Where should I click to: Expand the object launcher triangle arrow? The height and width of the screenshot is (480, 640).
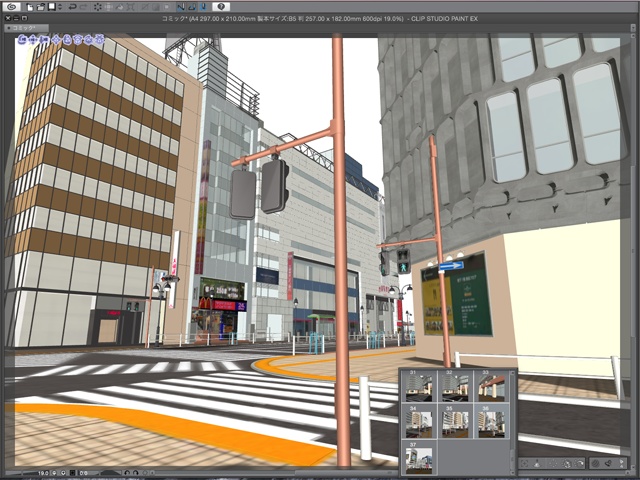click(622, 464)
